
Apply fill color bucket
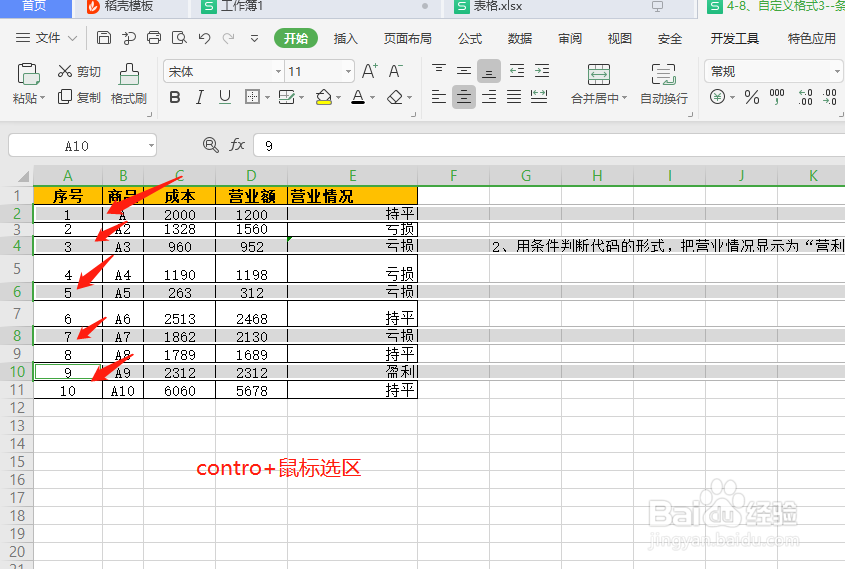click(323, 98)
